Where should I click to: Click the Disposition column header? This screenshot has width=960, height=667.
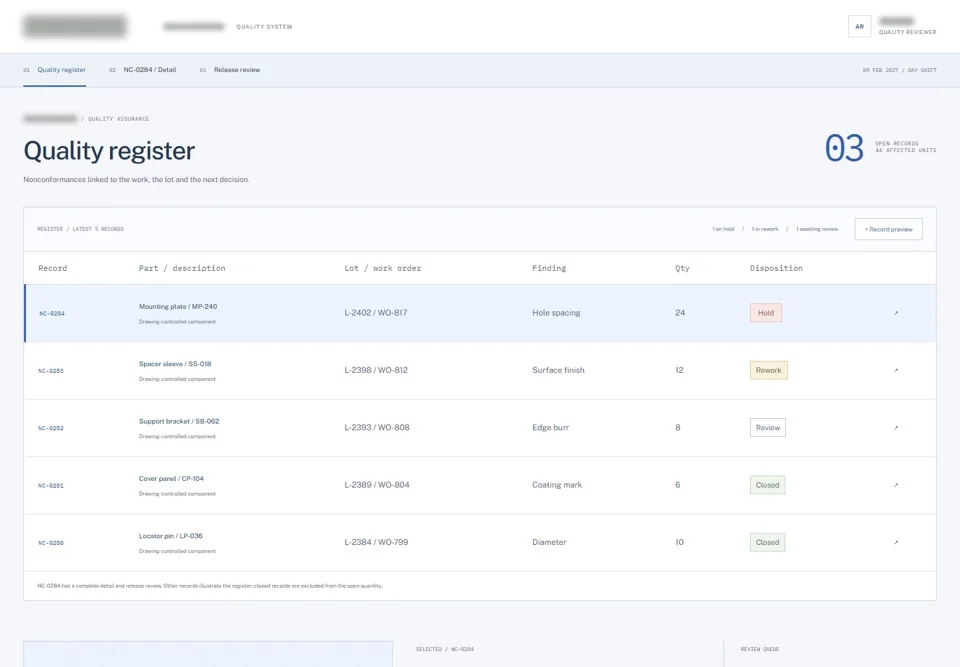coord(776,268)
